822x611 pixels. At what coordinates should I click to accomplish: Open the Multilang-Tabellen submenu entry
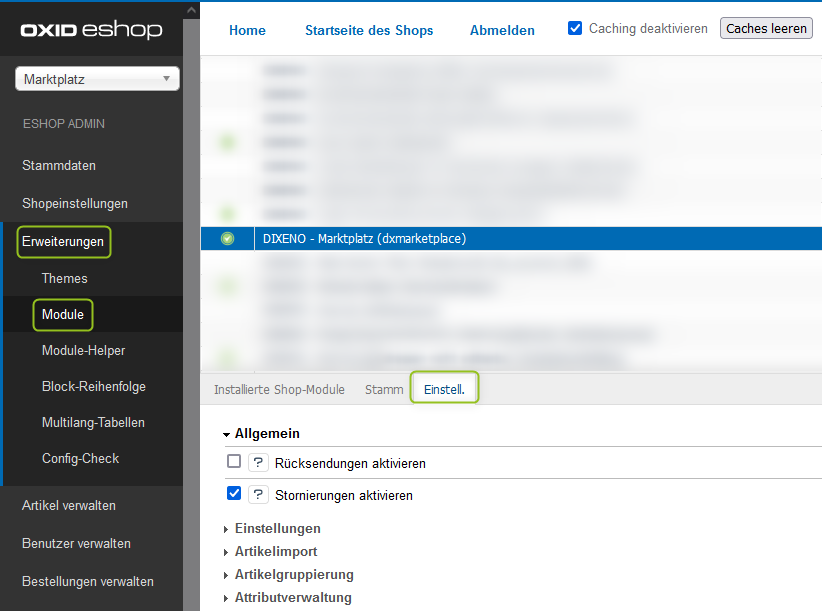coord(93,422)
